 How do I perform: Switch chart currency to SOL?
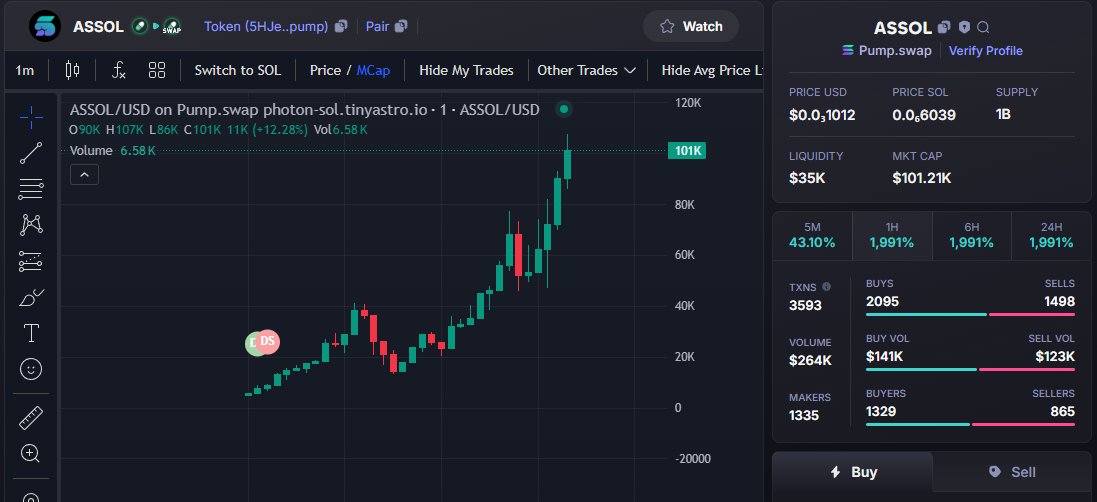(238, 70)
